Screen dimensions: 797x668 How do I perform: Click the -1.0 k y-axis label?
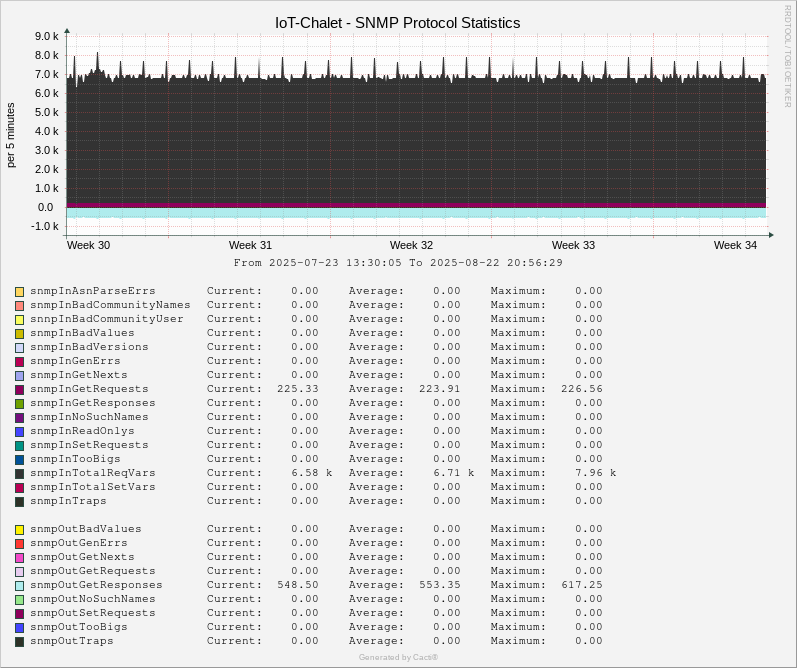tap(45, 226)
